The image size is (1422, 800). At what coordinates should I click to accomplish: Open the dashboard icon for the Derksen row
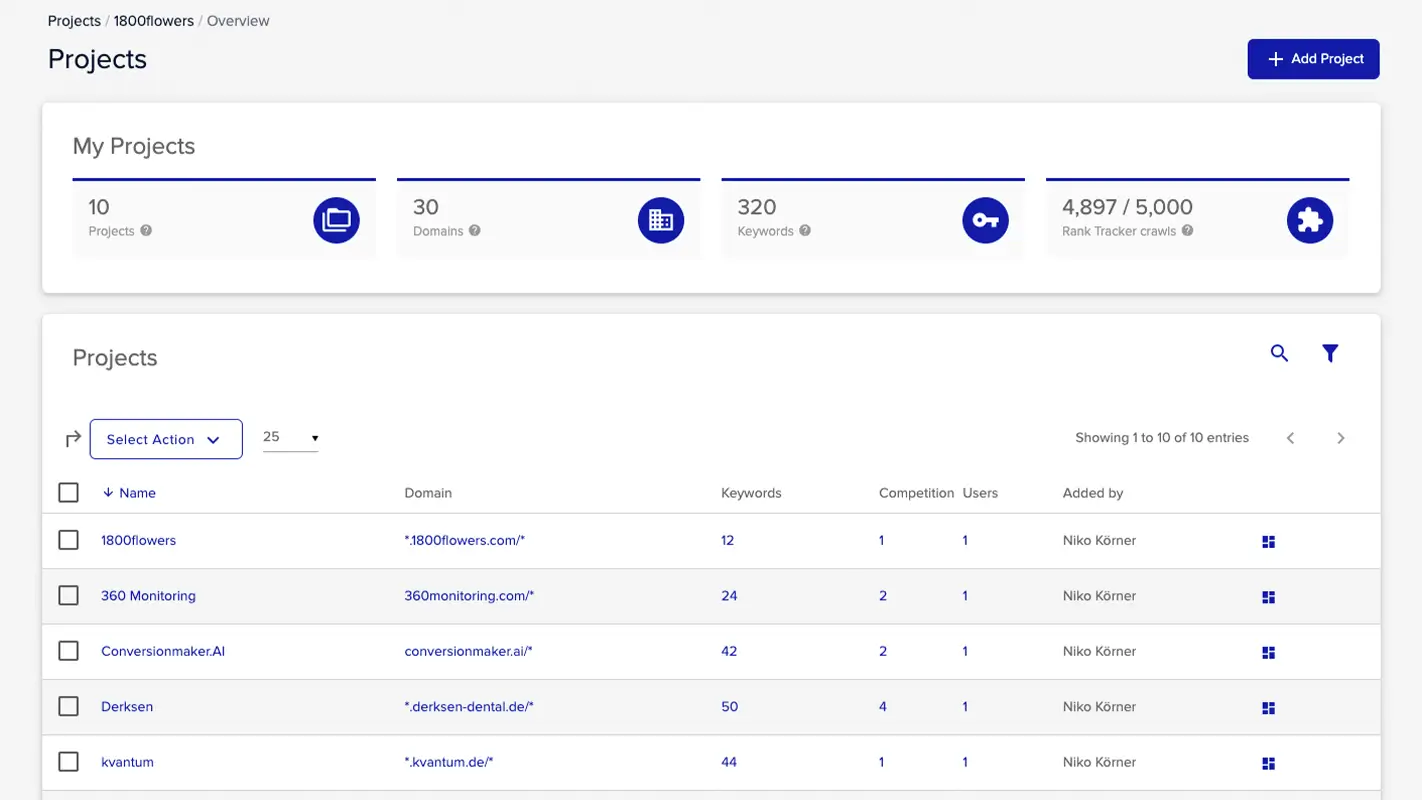(1268, 707)
